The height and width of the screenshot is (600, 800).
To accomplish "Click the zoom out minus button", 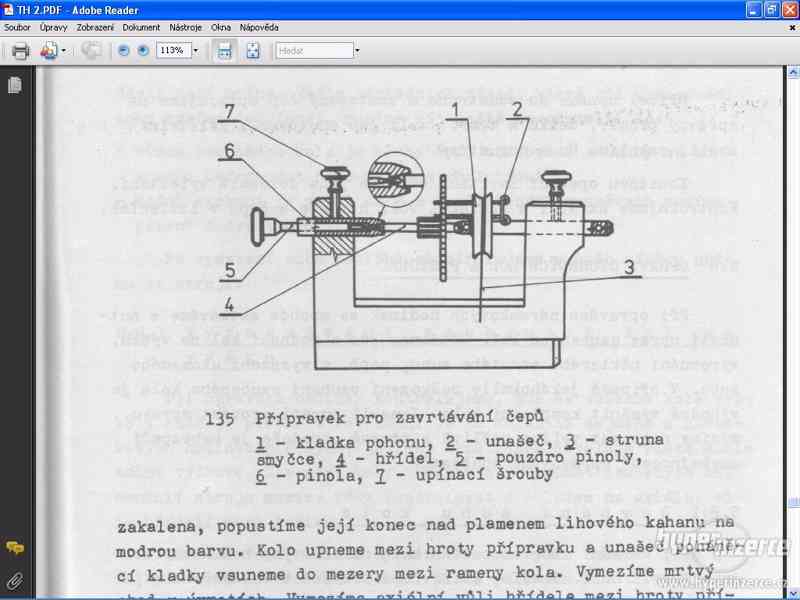I will 124,50.
